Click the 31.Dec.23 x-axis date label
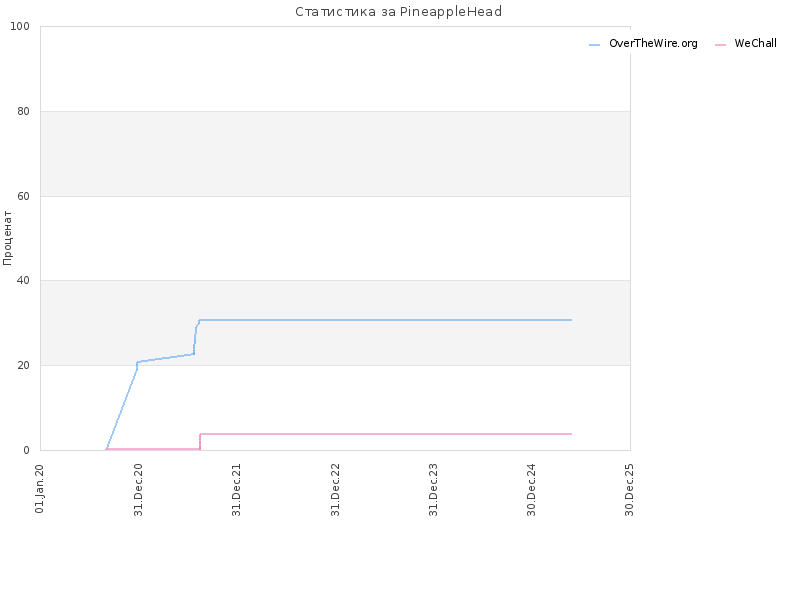This screenshot has height=600, width=800. coord(433,490)
